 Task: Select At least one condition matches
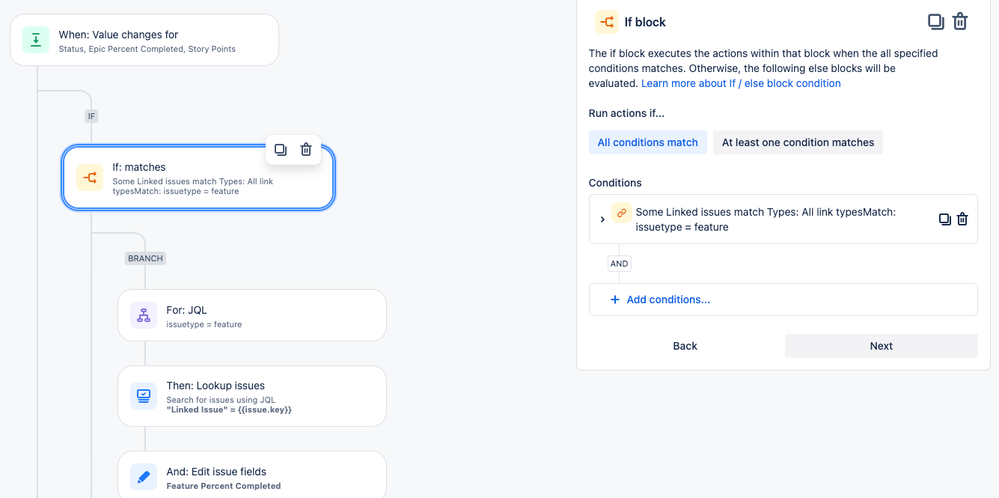(x=798, y=143)
